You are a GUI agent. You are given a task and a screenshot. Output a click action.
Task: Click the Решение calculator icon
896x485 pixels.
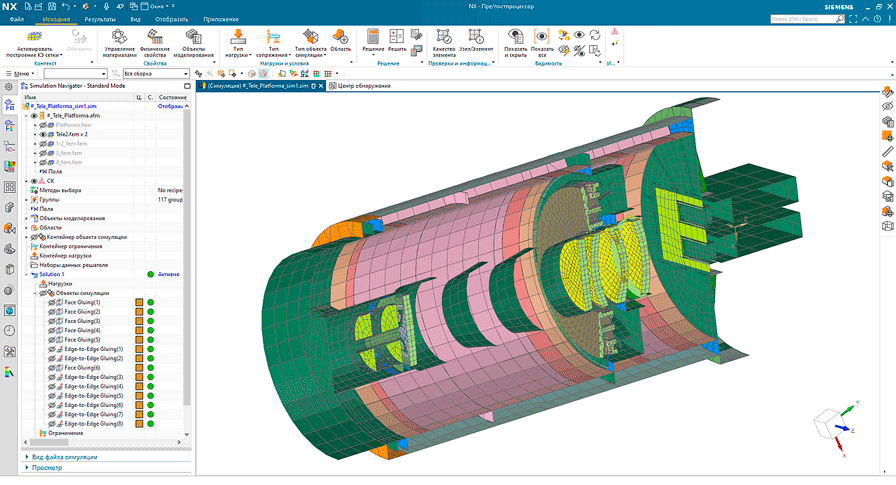(373, 37)
